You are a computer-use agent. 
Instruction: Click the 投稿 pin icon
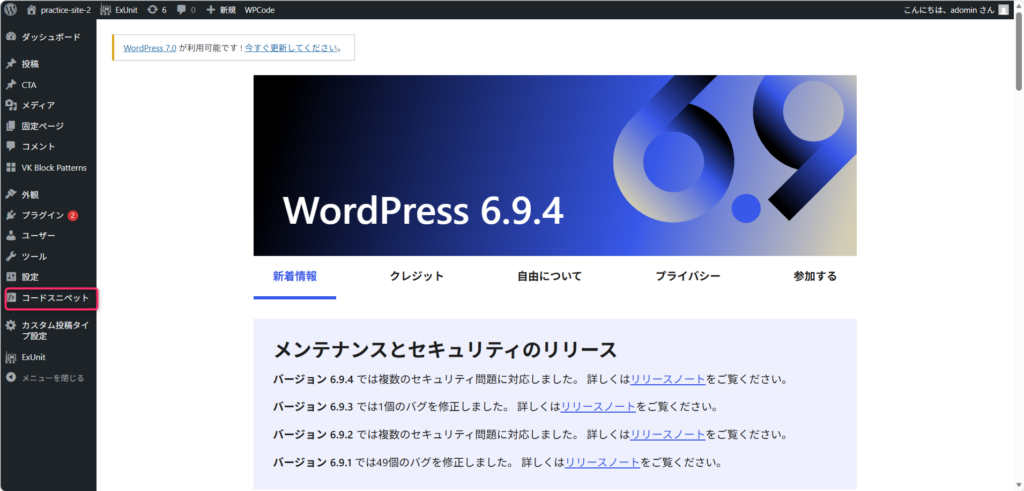(x=10, y=64)
